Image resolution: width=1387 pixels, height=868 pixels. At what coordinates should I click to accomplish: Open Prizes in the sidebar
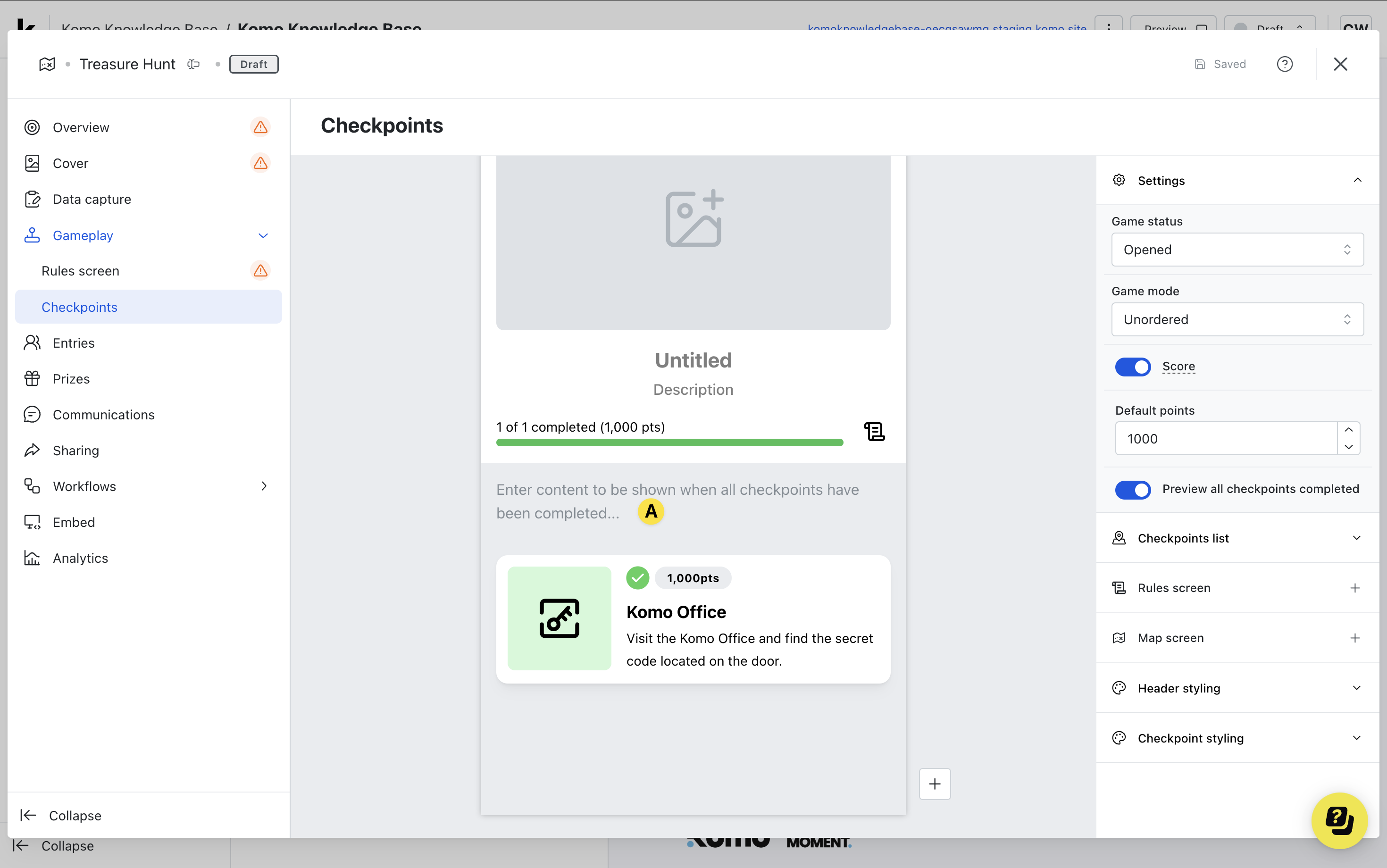tap(71, 379)
